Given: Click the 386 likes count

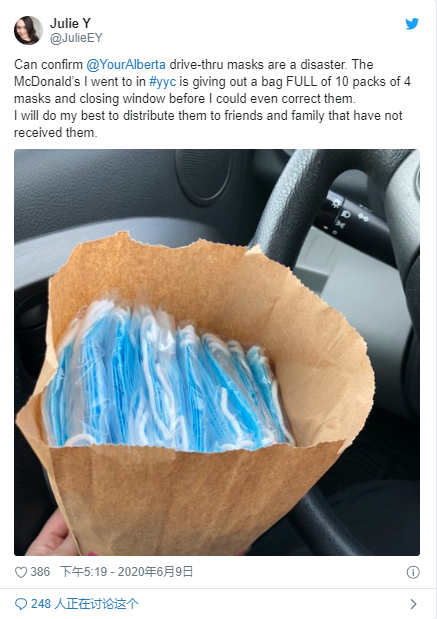Looking at the screenshot, I should pos(40,572).
